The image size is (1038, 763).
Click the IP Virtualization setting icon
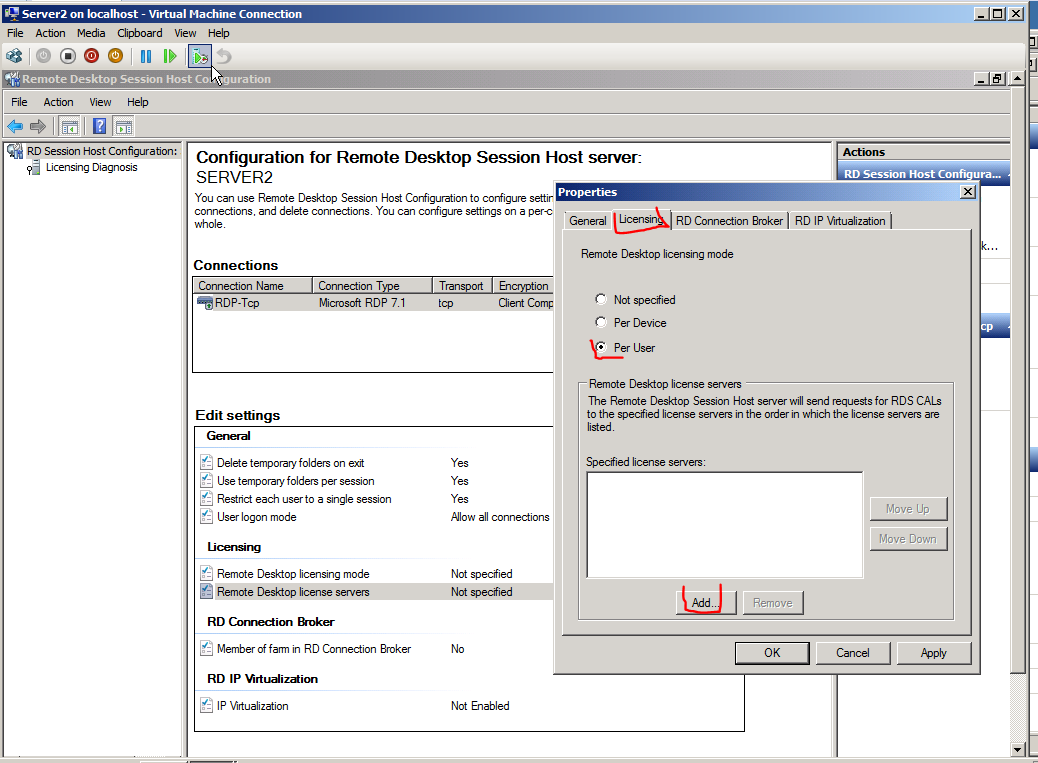[x=207, y=705]
